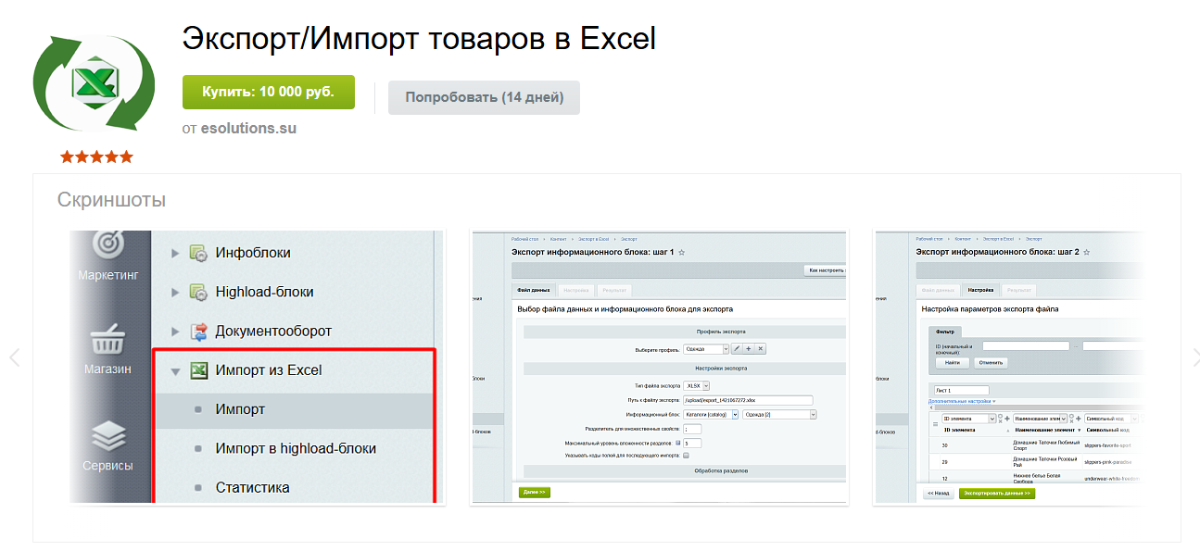Switch to Настройки tab in шаг 1
This screenshot has width=1200, height=551.
coord(576,290)
